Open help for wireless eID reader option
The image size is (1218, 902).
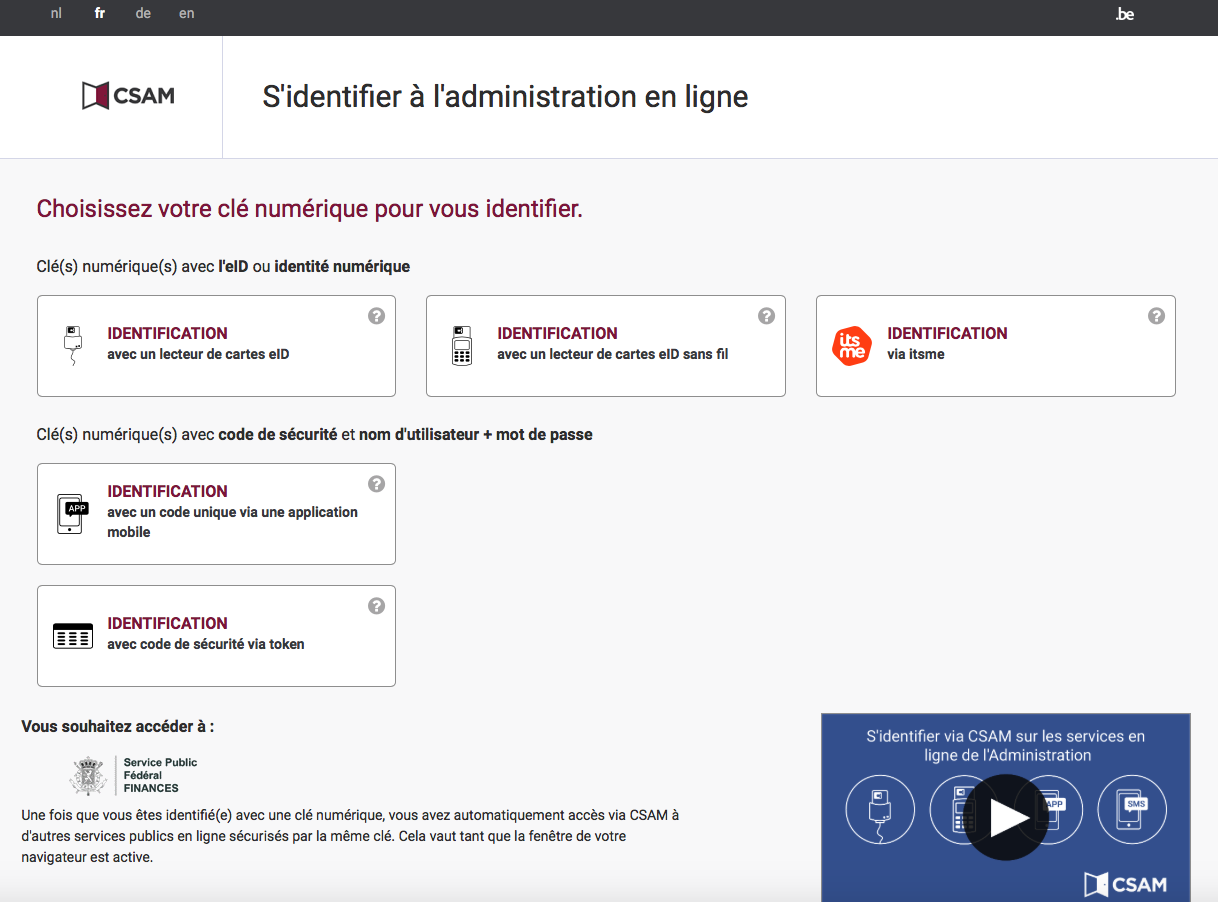(766, 316)
